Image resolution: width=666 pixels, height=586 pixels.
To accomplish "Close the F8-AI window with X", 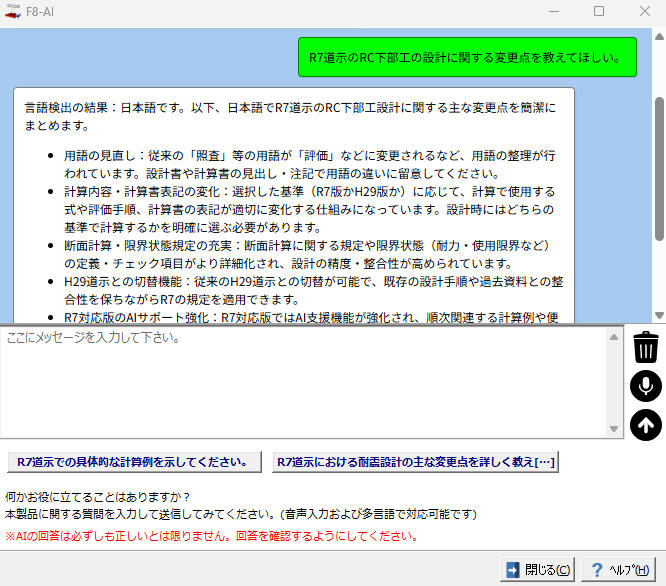I will 645,11.
